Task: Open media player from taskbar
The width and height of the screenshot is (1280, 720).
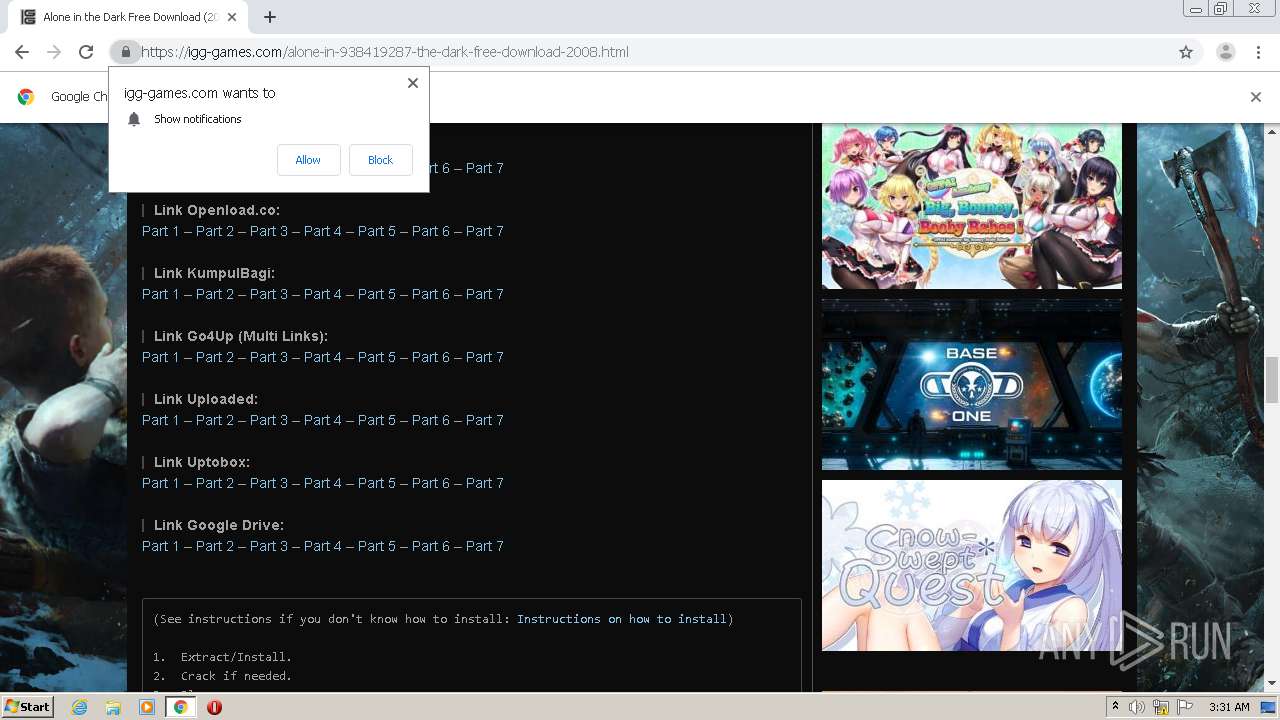Action: tap(147, 707)
